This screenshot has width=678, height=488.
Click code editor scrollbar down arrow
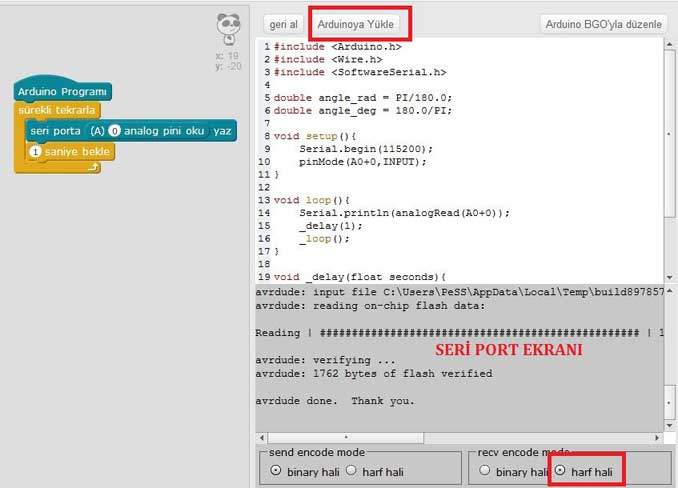pyautogui.click(x=669, y=277)
